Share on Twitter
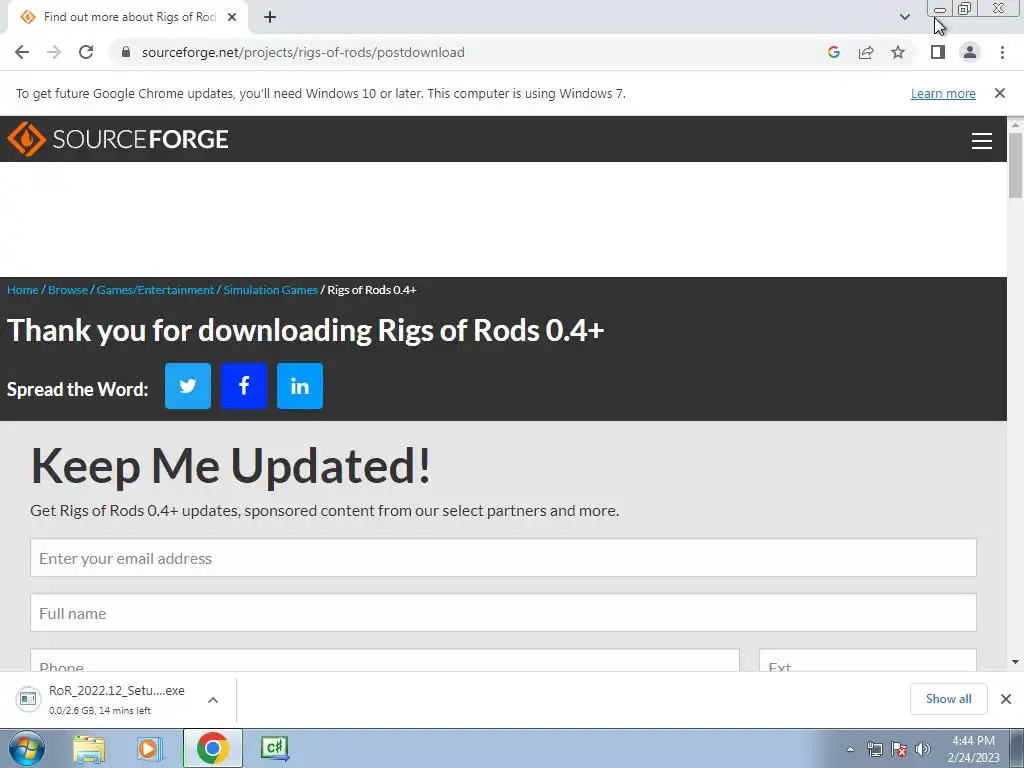The image size is (1024, 768). pyautogui.click(x=188, y=386)
